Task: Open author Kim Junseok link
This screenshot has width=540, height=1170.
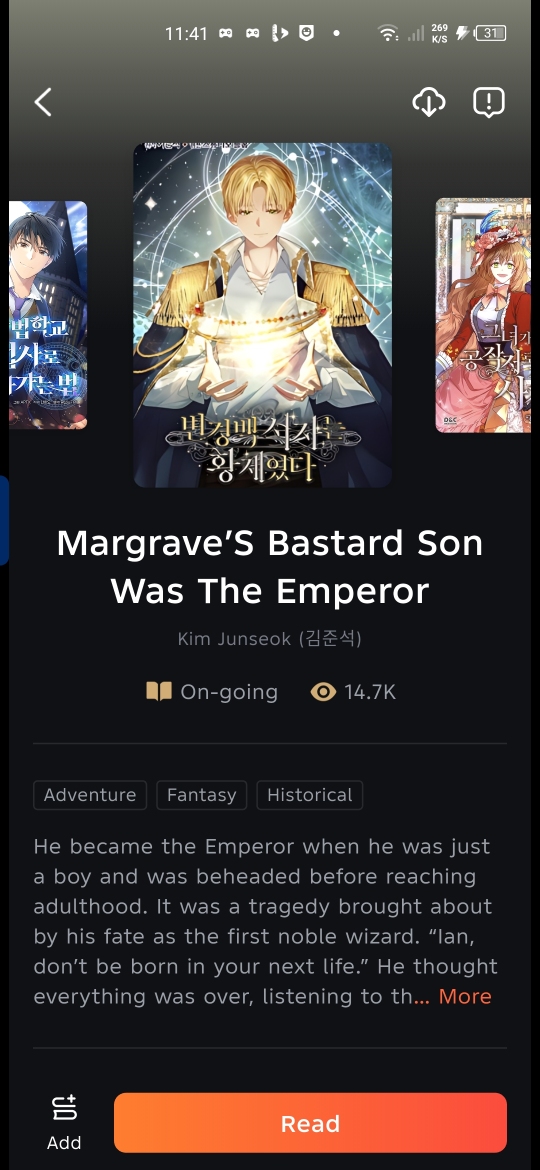Action: click(x=269, y=639)
